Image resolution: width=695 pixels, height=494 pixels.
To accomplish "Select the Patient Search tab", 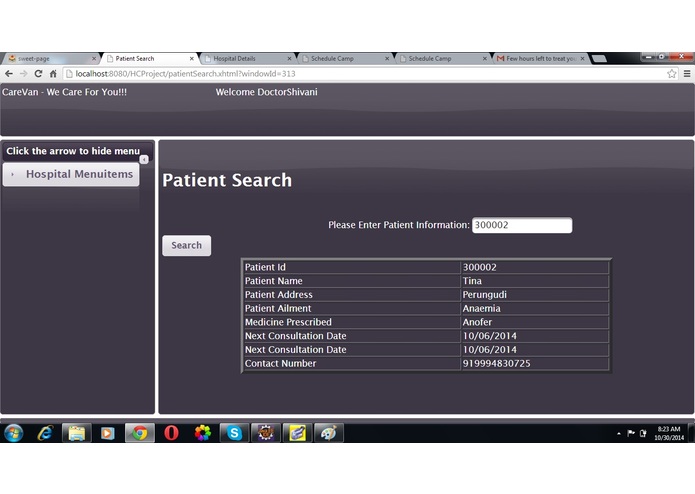I will tap(148, 58).
